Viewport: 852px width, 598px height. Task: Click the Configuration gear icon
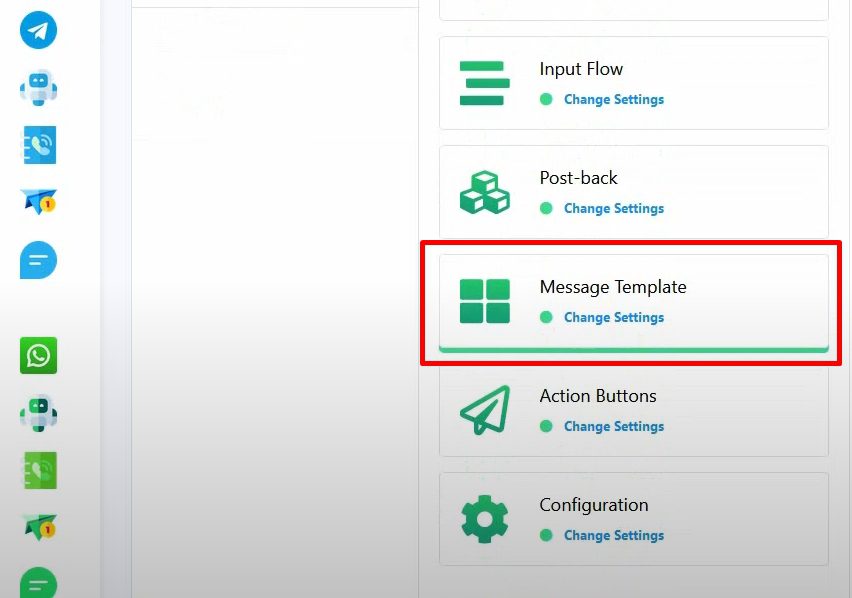484,519
